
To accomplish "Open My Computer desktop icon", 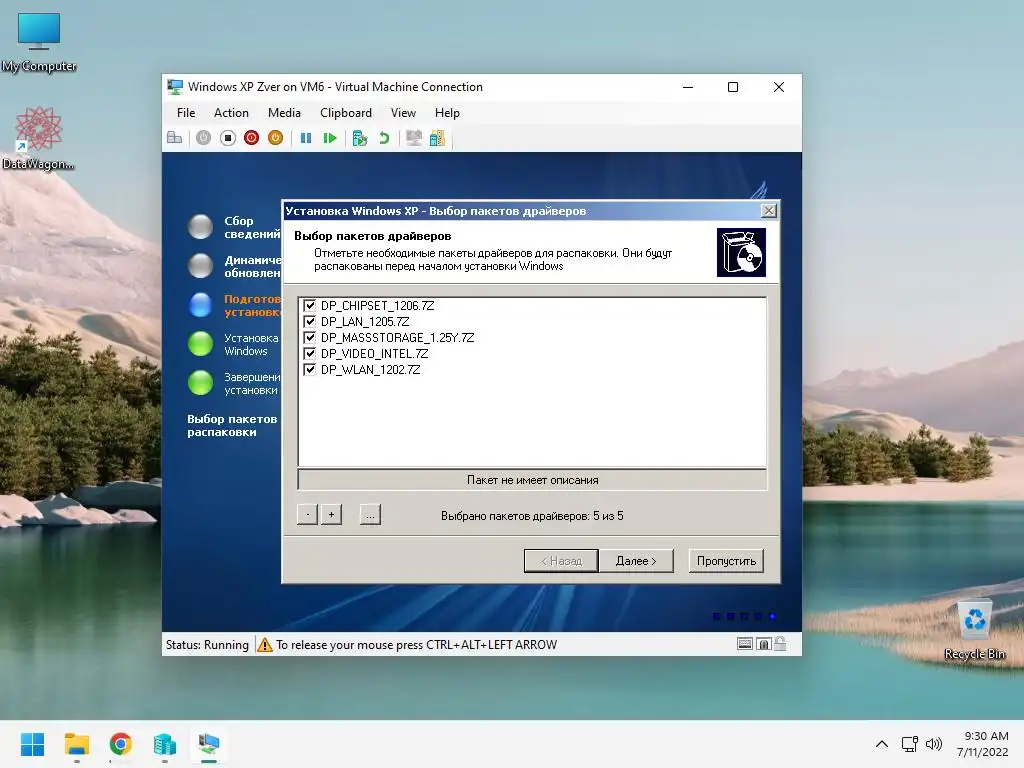I will pyautogui.click(x=39, y=42).
